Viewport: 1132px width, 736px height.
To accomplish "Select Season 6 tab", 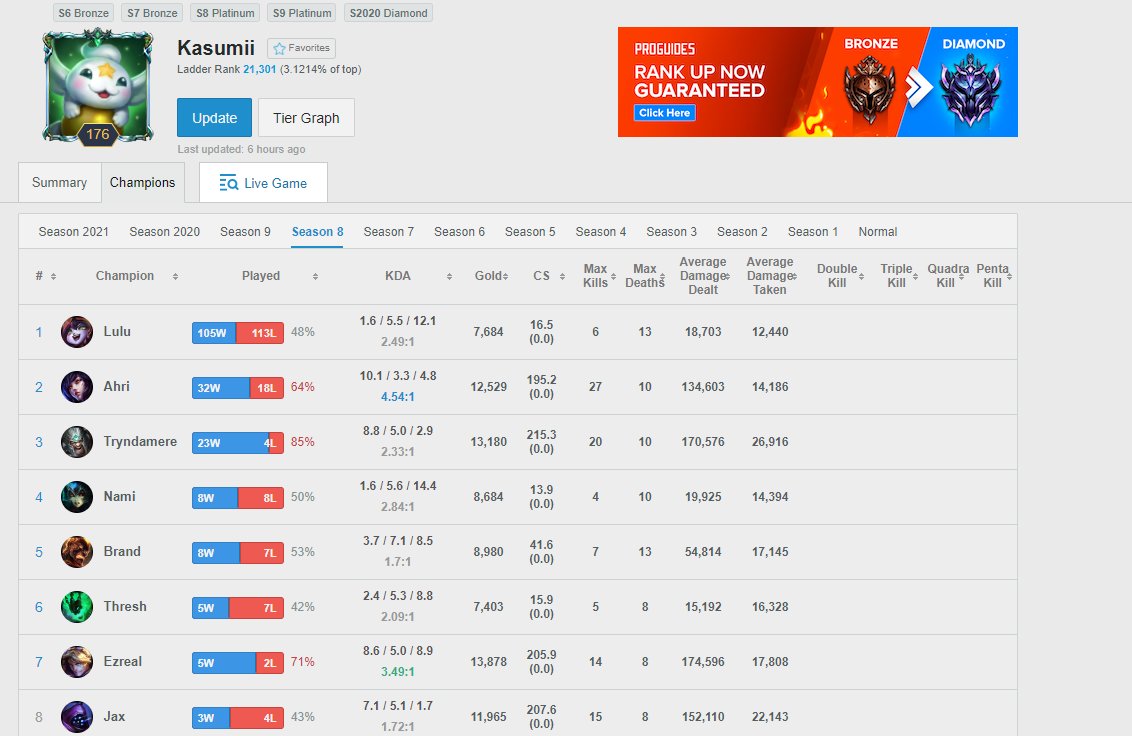I will (x=459, y=232).
